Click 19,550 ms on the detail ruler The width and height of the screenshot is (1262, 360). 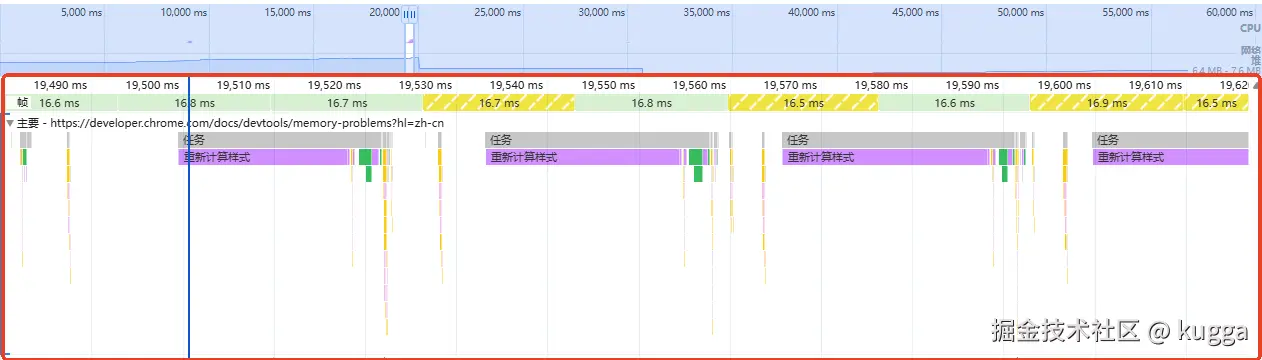pos(608,85)
